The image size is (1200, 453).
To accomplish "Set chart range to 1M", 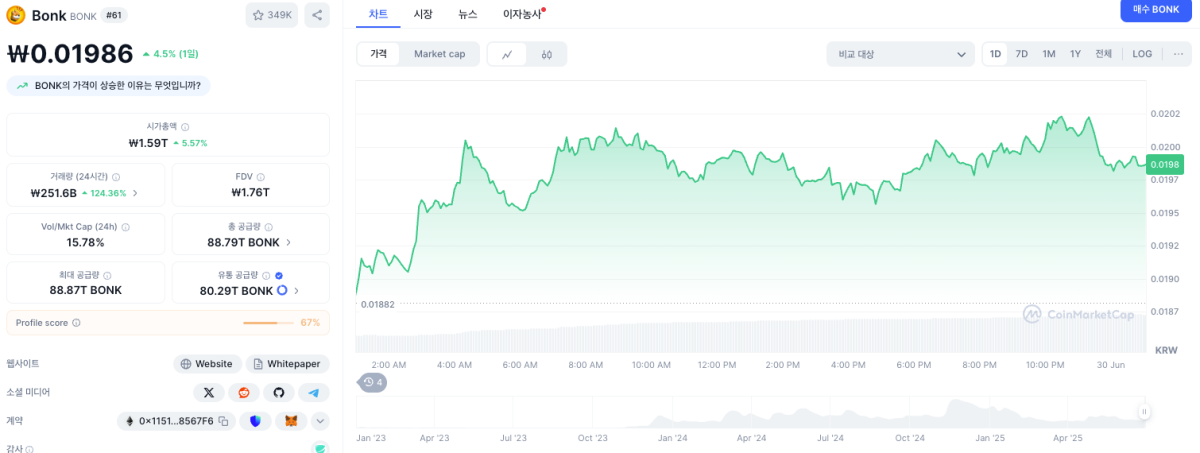I will pyautogui.click(x=1049, y=54).
